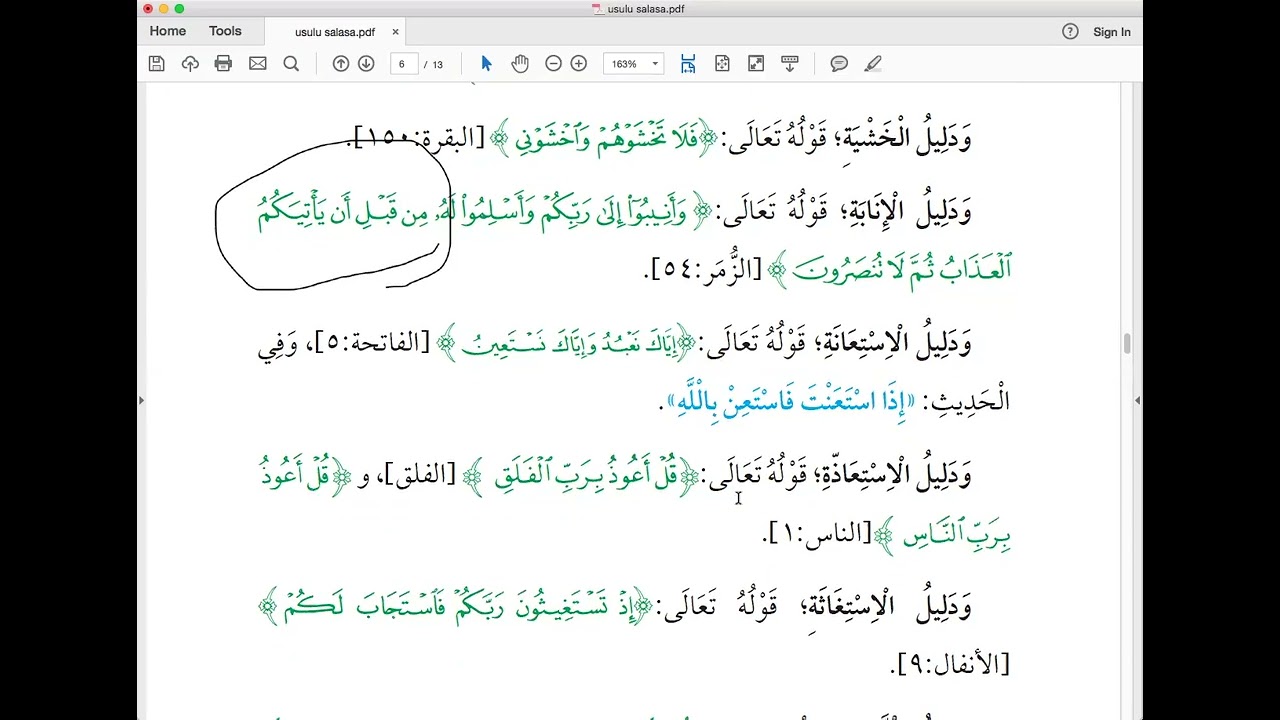This screenshot has height=720, width=1280.
Task: Click the reference text [الفاتحة:٥]
Action: pos(372,344)
